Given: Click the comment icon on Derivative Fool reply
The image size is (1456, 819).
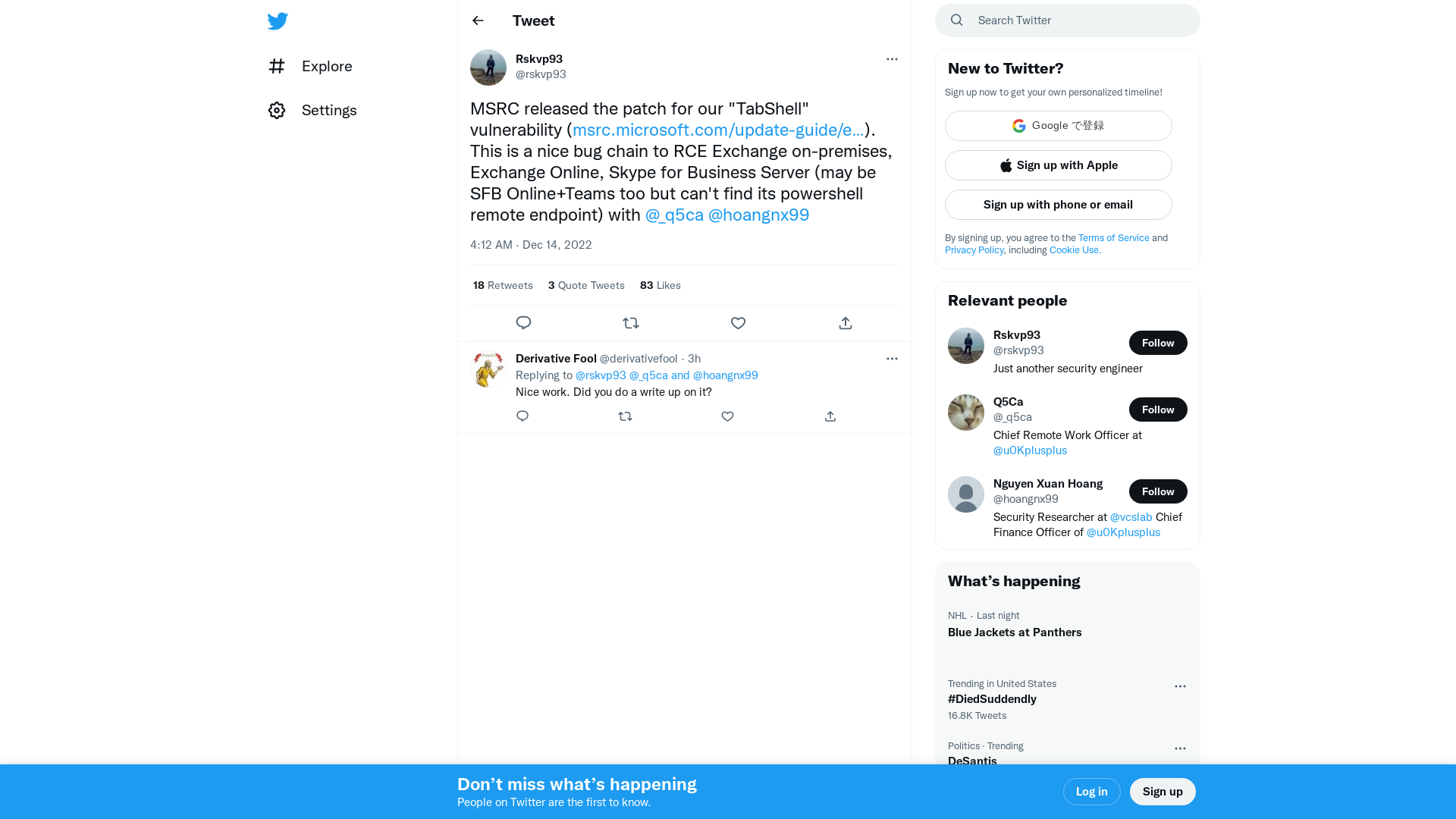Looking at the screenshot, I should coord(522,416).
